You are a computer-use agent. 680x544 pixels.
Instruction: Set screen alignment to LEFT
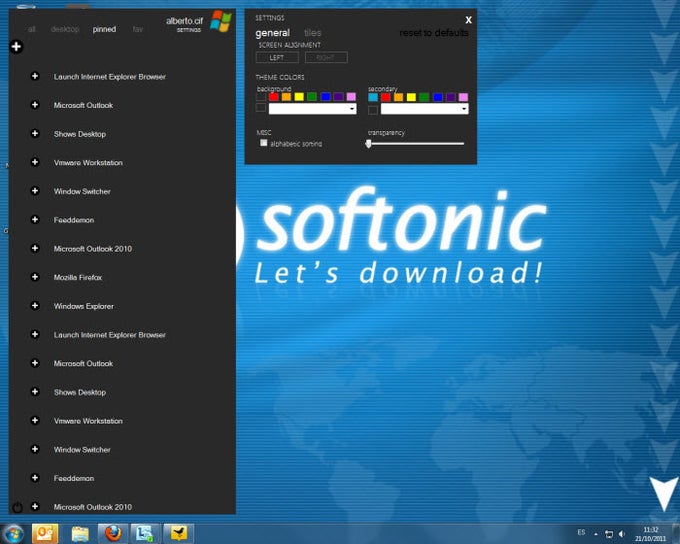click(277, 58)
